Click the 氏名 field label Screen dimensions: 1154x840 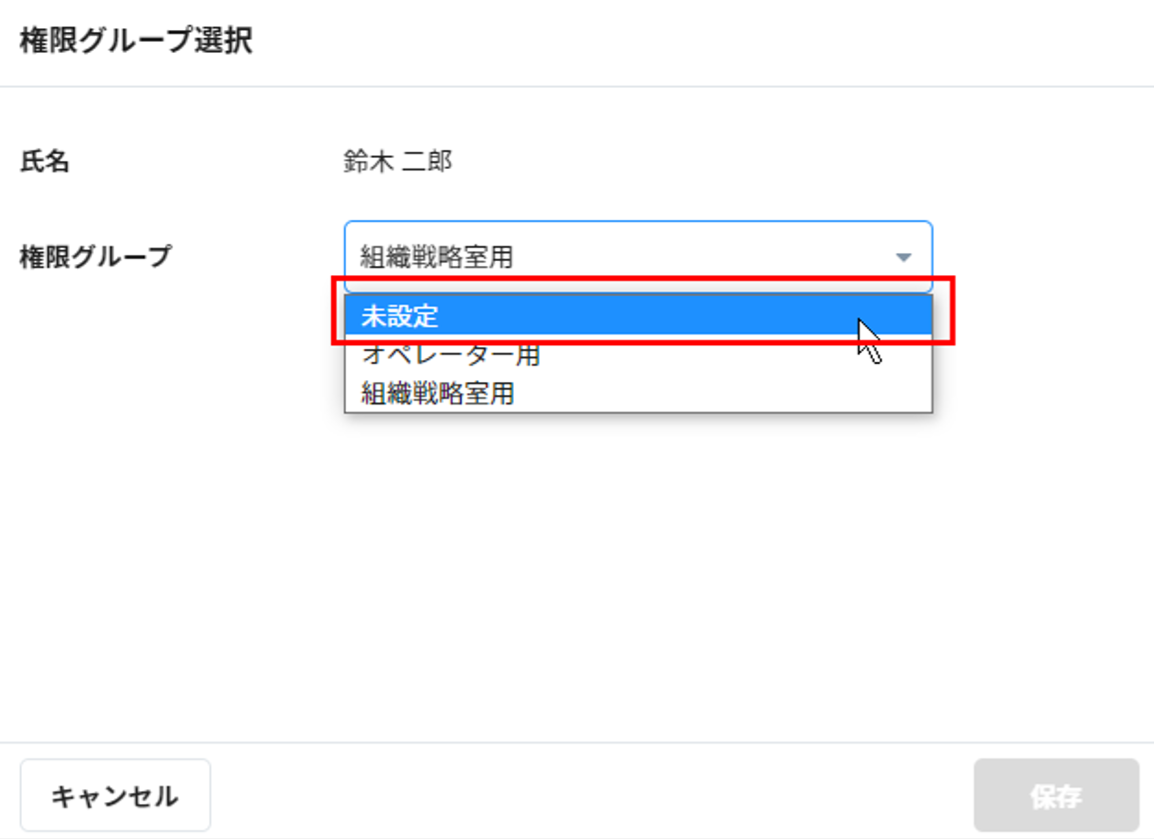coord(45,162)
